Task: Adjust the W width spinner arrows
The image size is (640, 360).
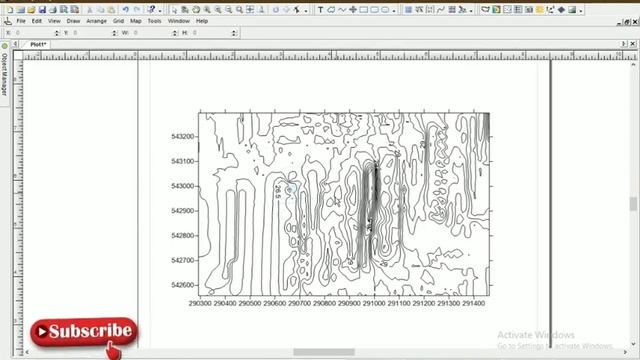Action: pos(175,33)
